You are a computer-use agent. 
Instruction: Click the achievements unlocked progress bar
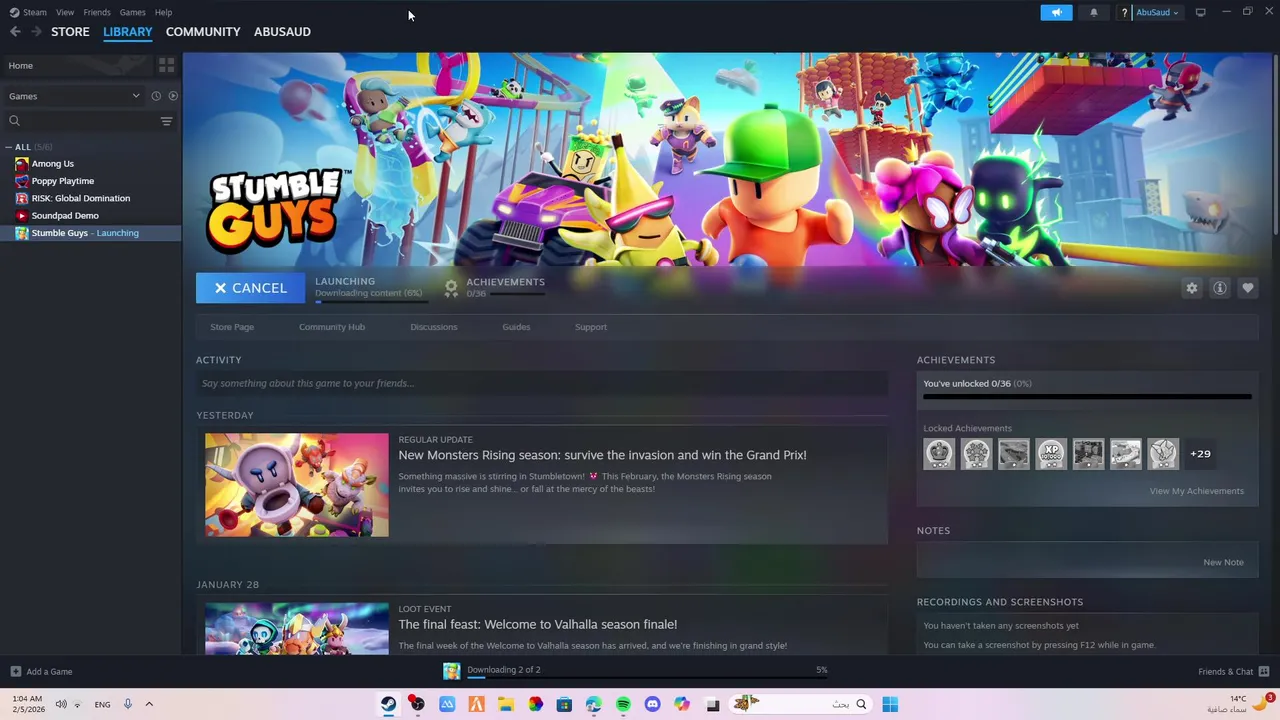coord(1087,397)
